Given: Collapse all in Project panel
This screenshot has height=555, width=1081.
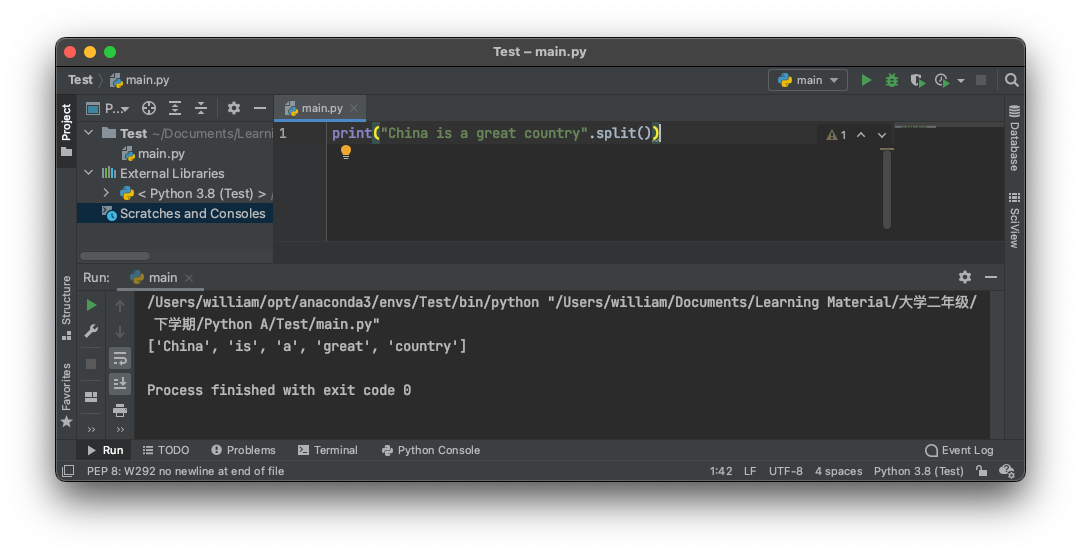Looking at the screenshot, I should [x=201, y=108].
